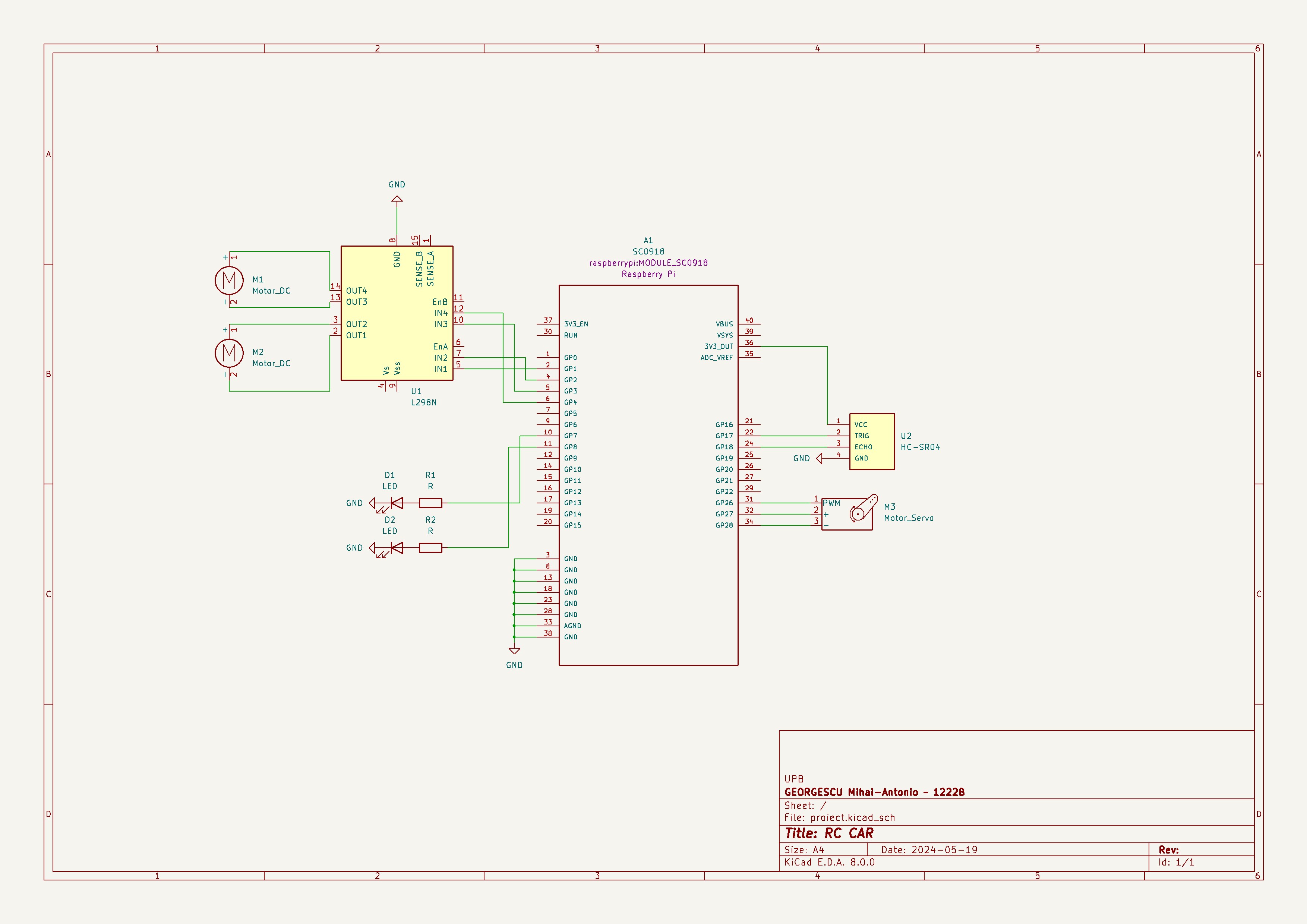The width and height of the screenshot is (1307, 924).
Task: Click the GP26 pin label
Action: (x=724, y=503)
